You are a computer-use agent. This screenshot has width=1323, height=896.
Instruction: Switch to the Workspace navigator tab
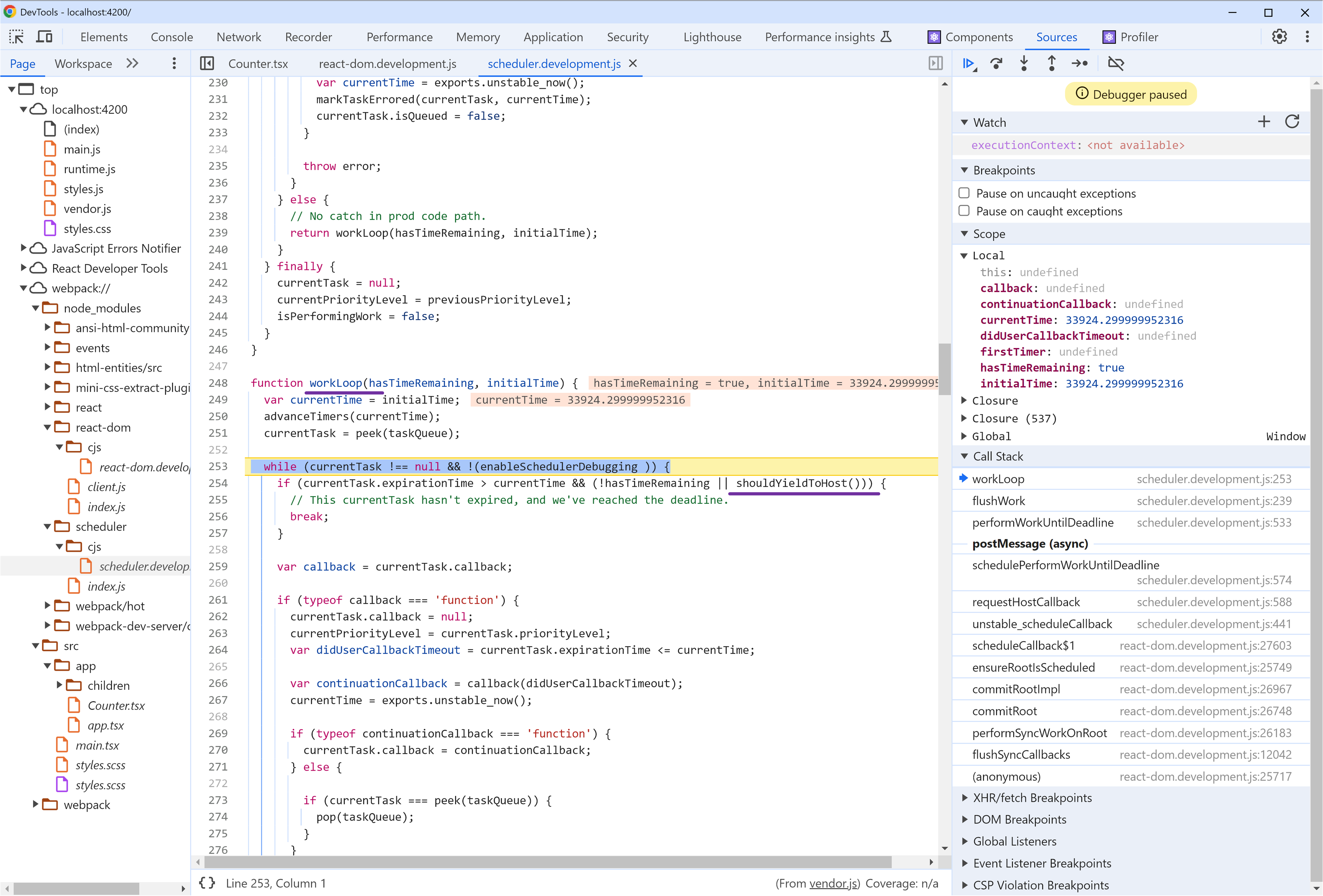(x=83, y=64)
